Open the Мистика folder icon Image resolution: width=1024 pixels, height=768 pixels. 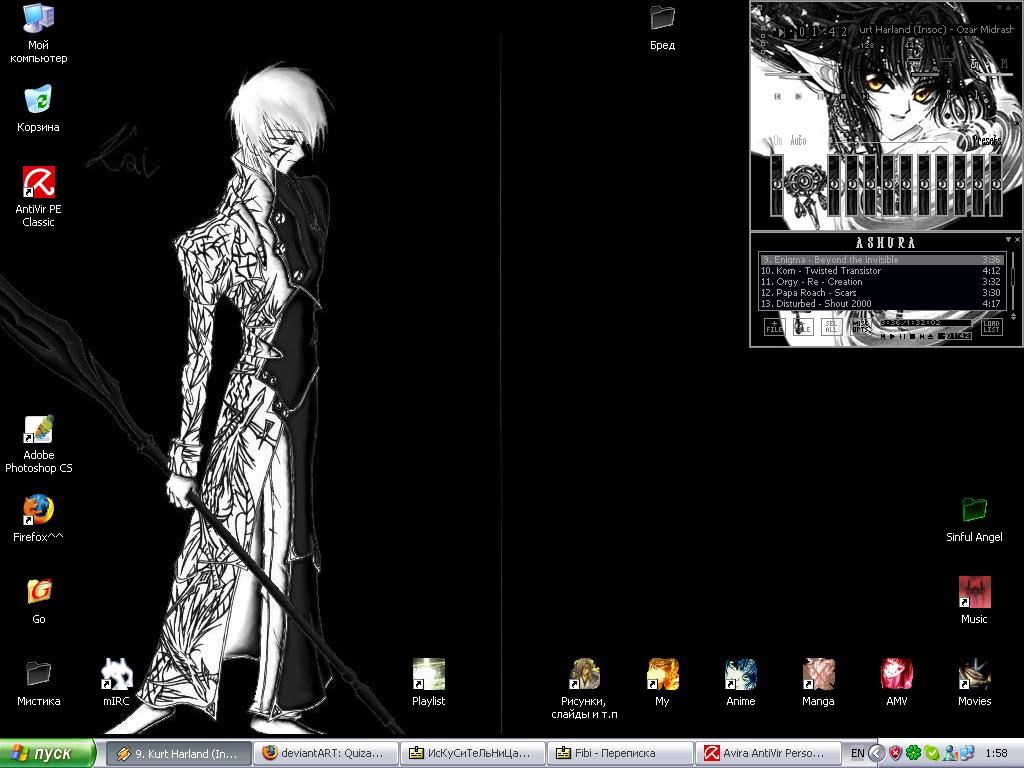(x=38, y=683)
